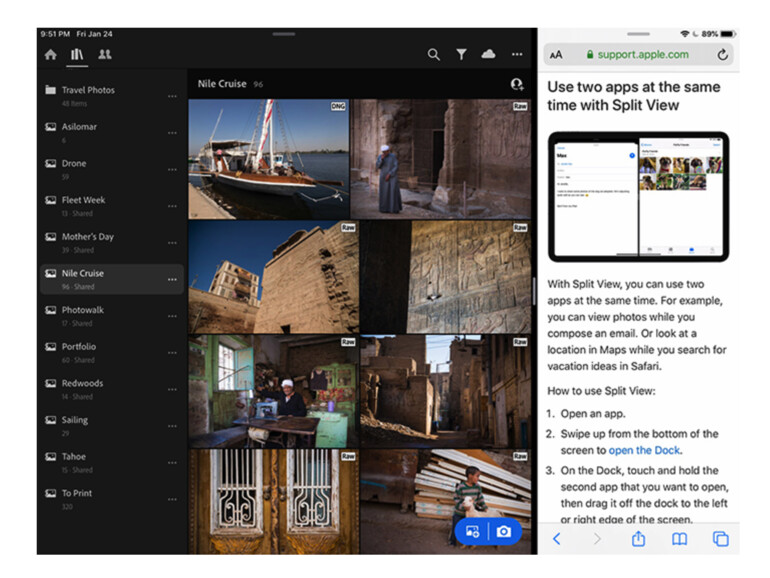Tap the Split View divider handle
The image size is (770, 578).
tap(534, 292)
